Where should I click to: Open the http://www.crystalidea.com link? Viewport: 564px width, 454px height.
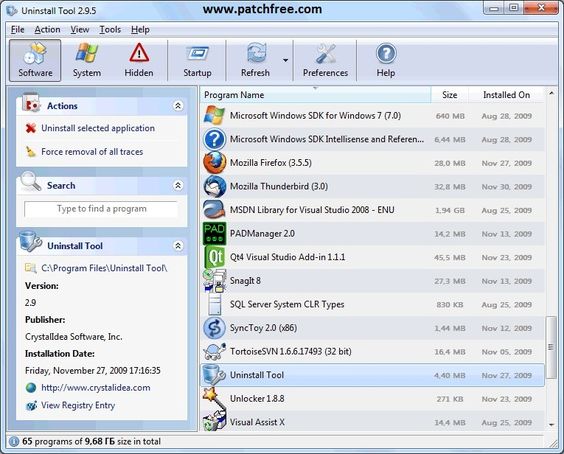click(96, 388)
